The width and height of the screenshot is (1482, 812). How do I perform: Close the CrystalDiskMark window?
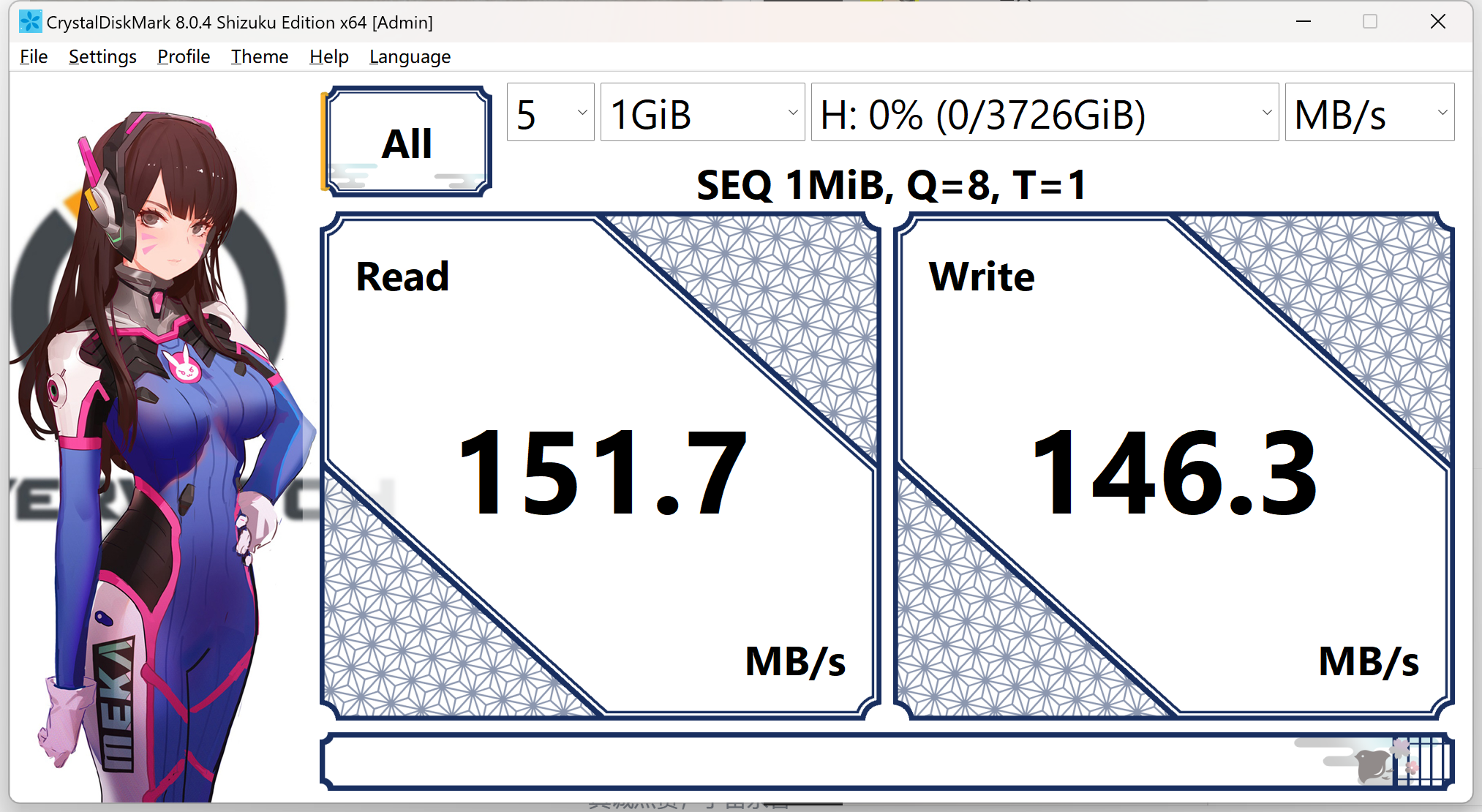[x=1437, y=22]
